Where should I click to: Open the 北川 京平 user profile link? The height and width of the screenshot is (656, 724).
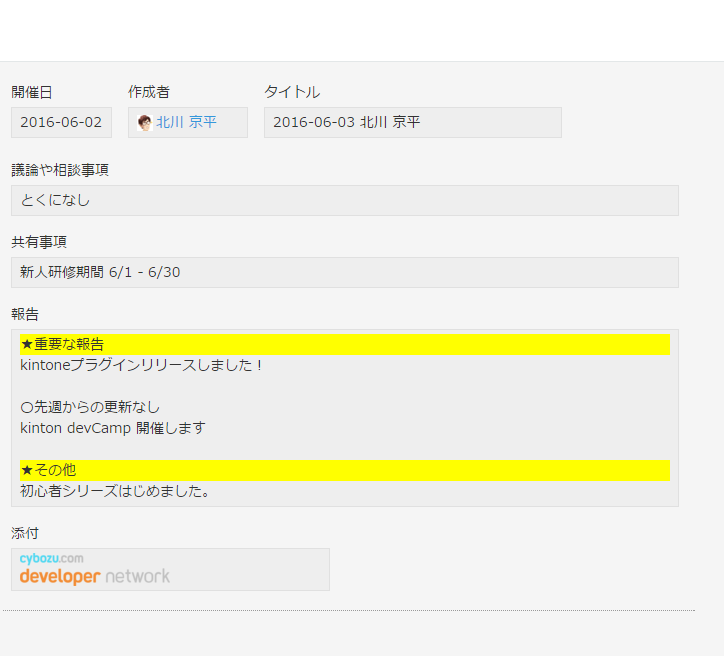pos(186,122)
